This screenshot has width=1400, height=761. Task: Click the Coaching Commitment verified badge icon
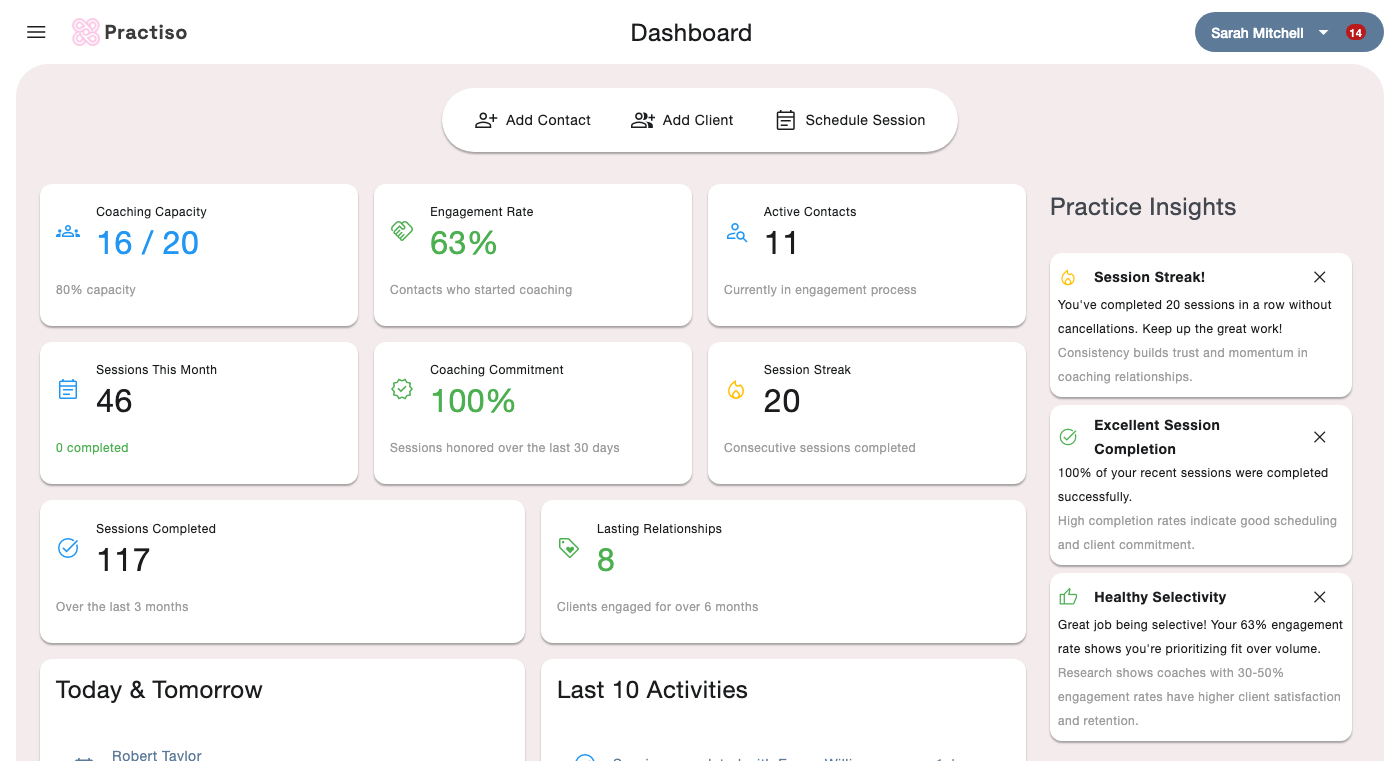[402, 390]
